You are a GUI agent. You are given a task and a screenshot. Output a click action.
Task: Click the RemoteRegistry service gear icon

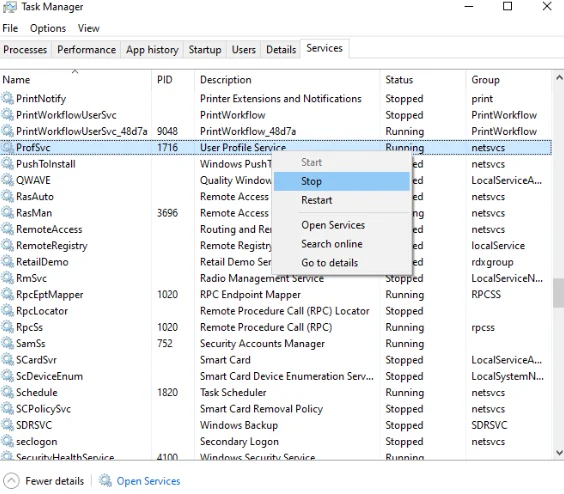coord(8,245)
